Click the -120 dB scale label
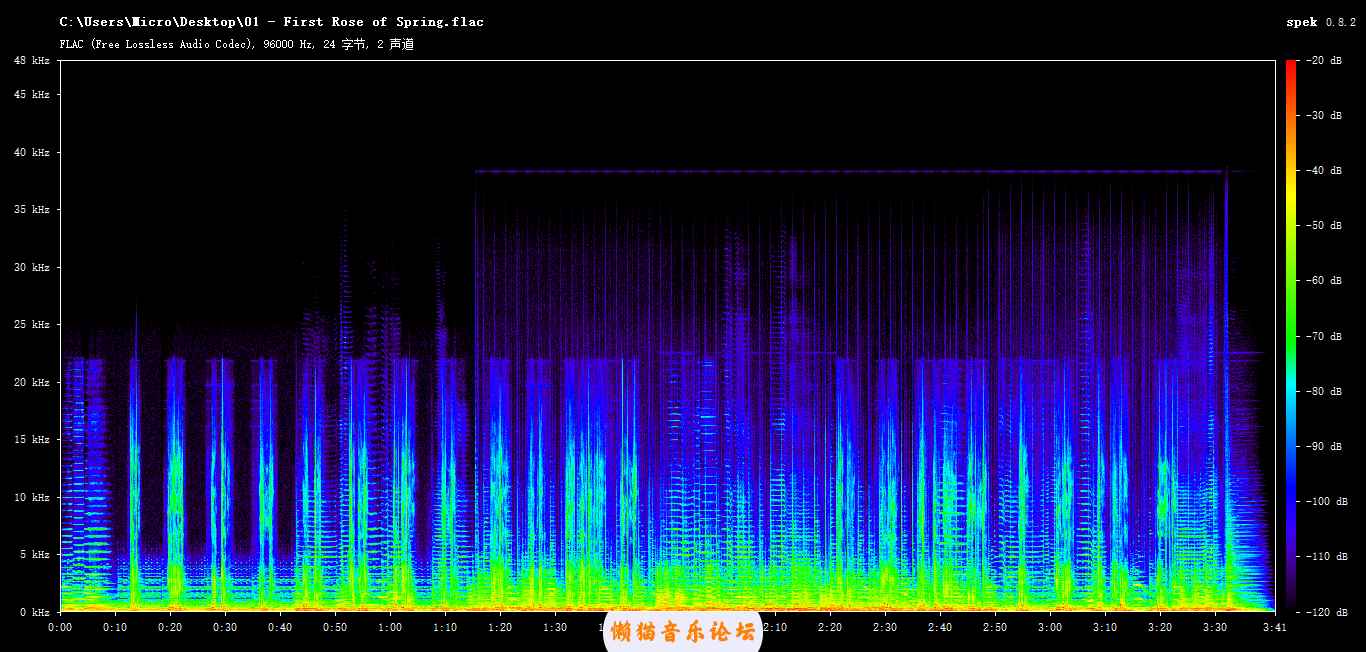 click(x=1322, y=611)
